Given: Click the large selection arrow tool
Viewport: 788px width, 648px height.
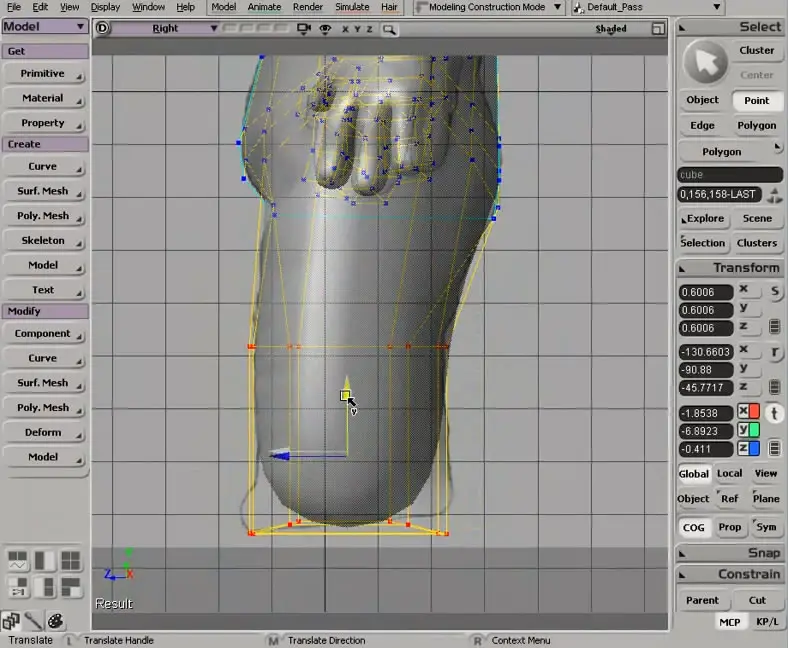Looking at the screenshot, I should (x=705, y=62).
